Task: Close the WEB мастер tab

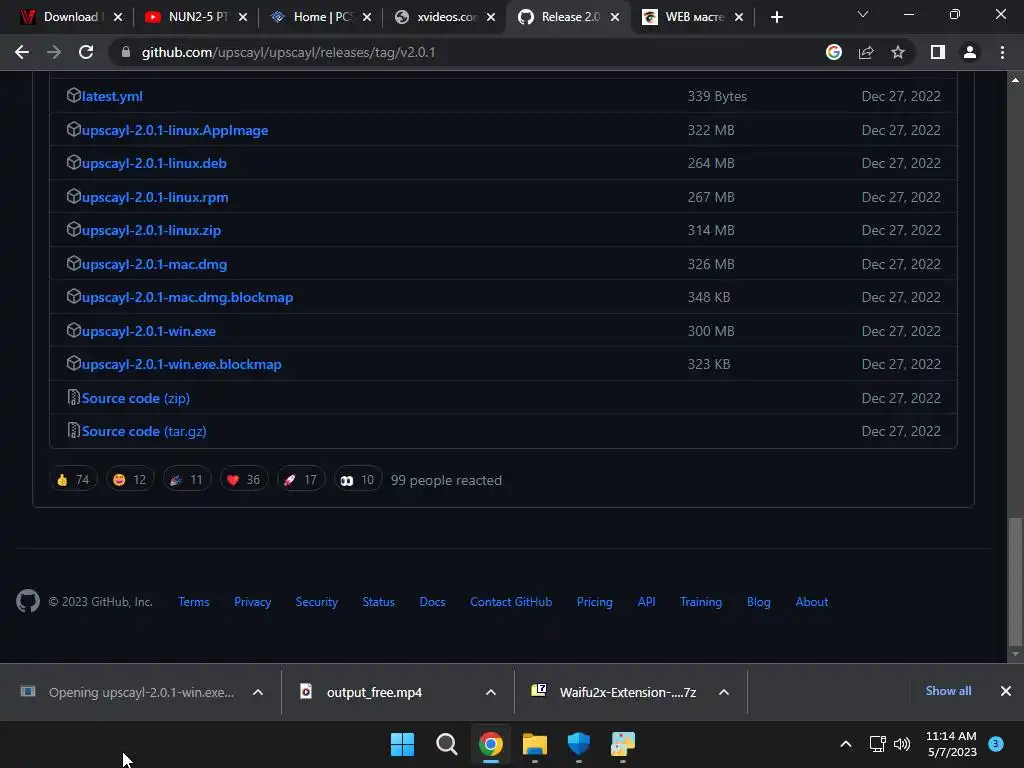Action: coord(739,17)
